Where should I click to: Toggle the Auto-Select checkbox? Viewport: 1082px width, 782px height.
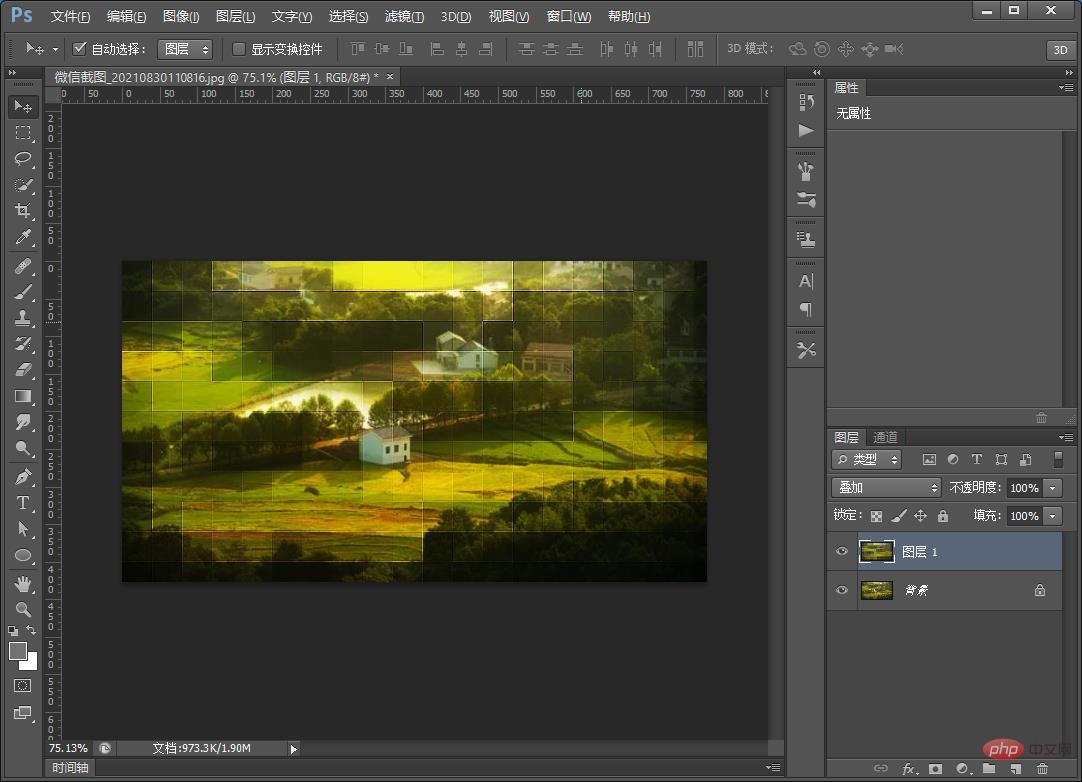pyautogui.click(x=79, y=49)
